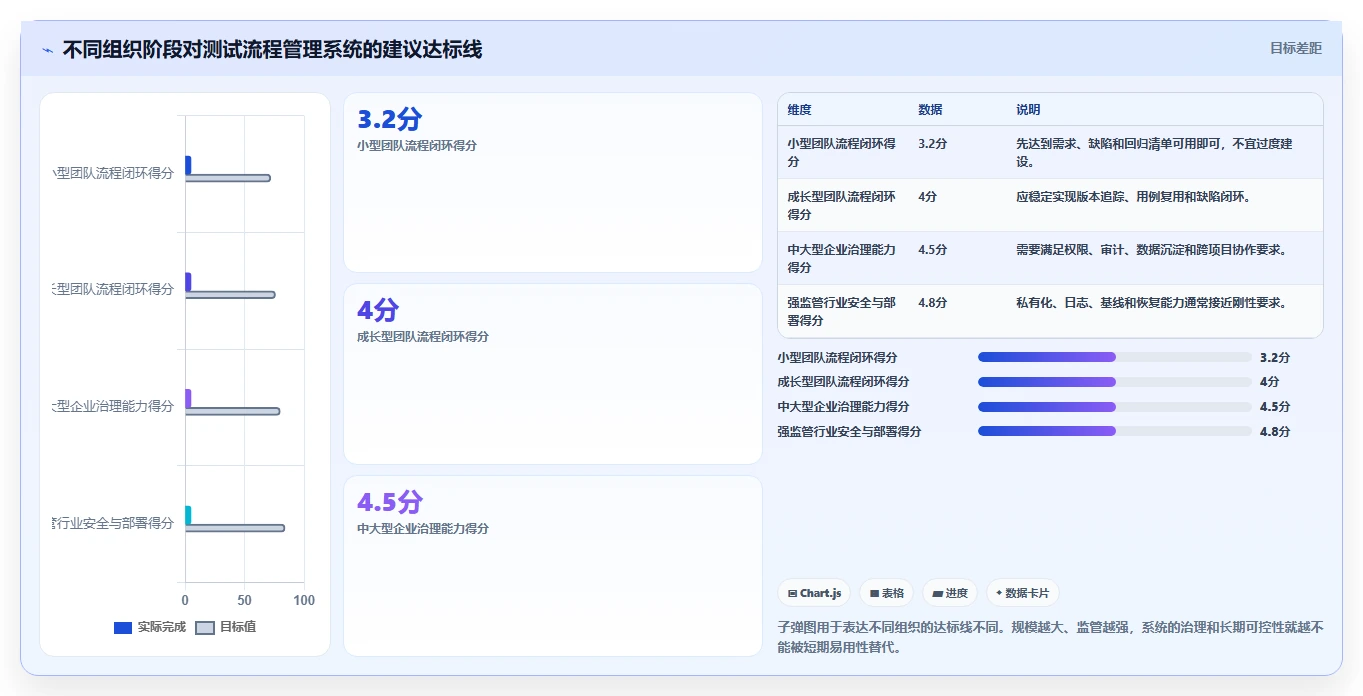This screenshot has height=696, width=1363.
Task: Toggle the 目标值 legend swatch
Action: (204, 628)
